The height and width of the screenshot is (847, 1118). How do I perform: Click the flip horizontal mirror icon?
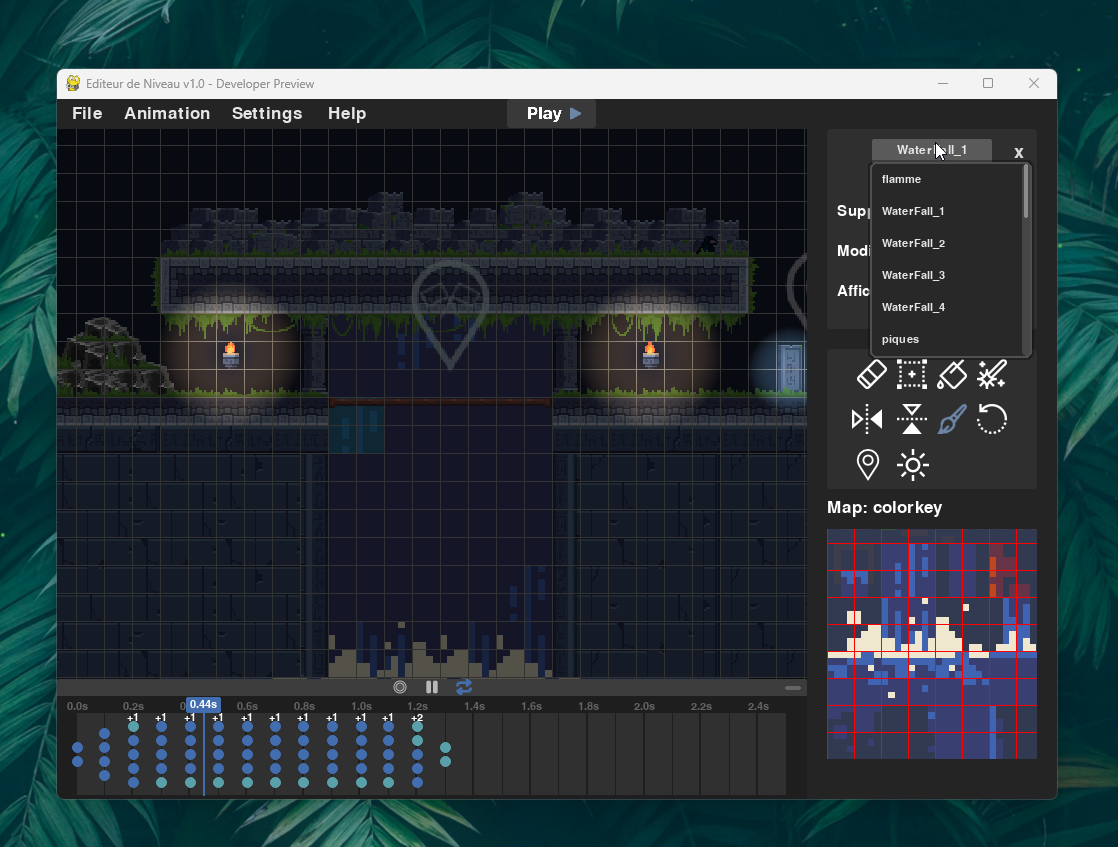point(867,419)
